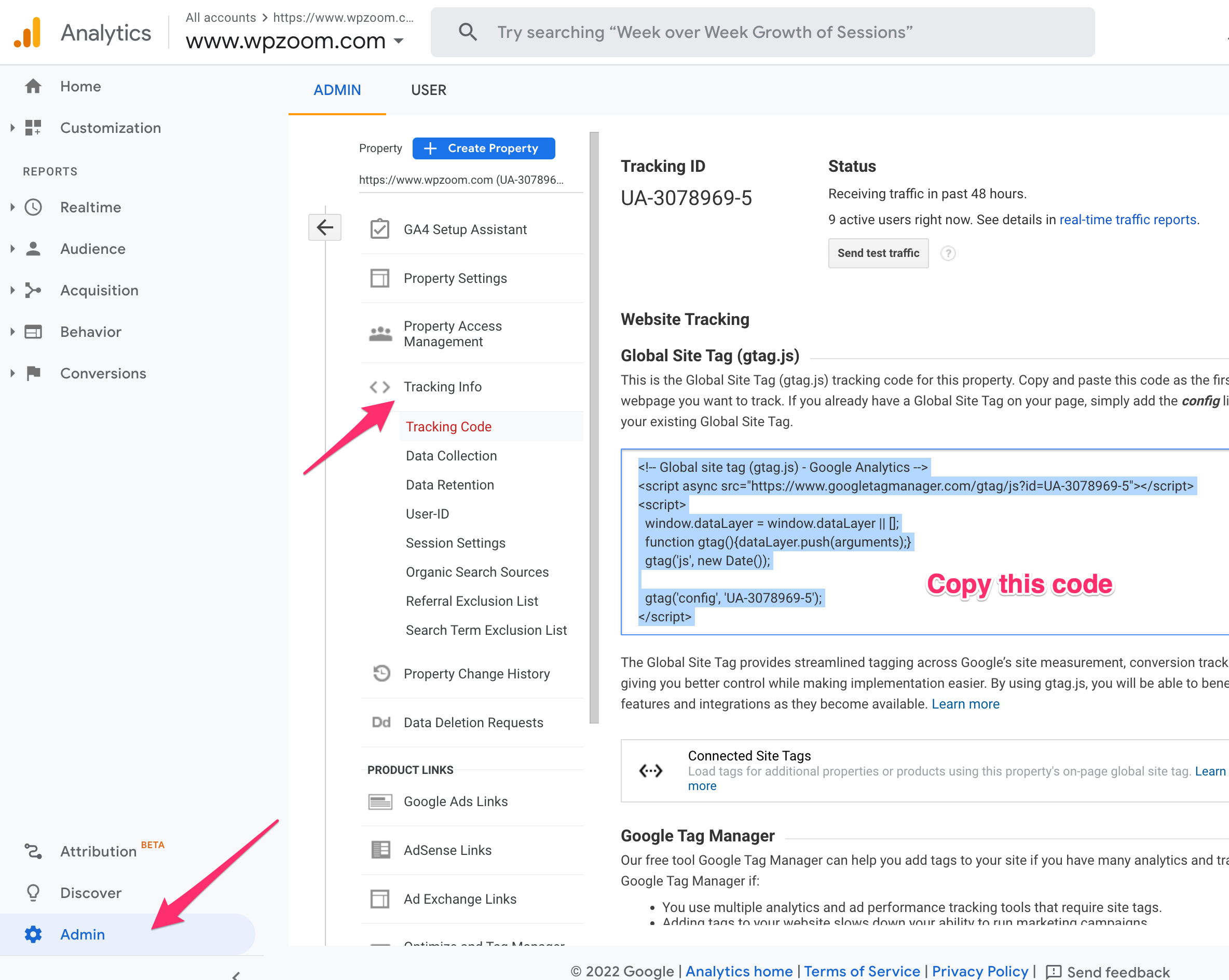Image resolution: width=1229 pixels, height=980 pixels.
Task: Click the Property Change History clock icon
Action: (x=381, y=673)
